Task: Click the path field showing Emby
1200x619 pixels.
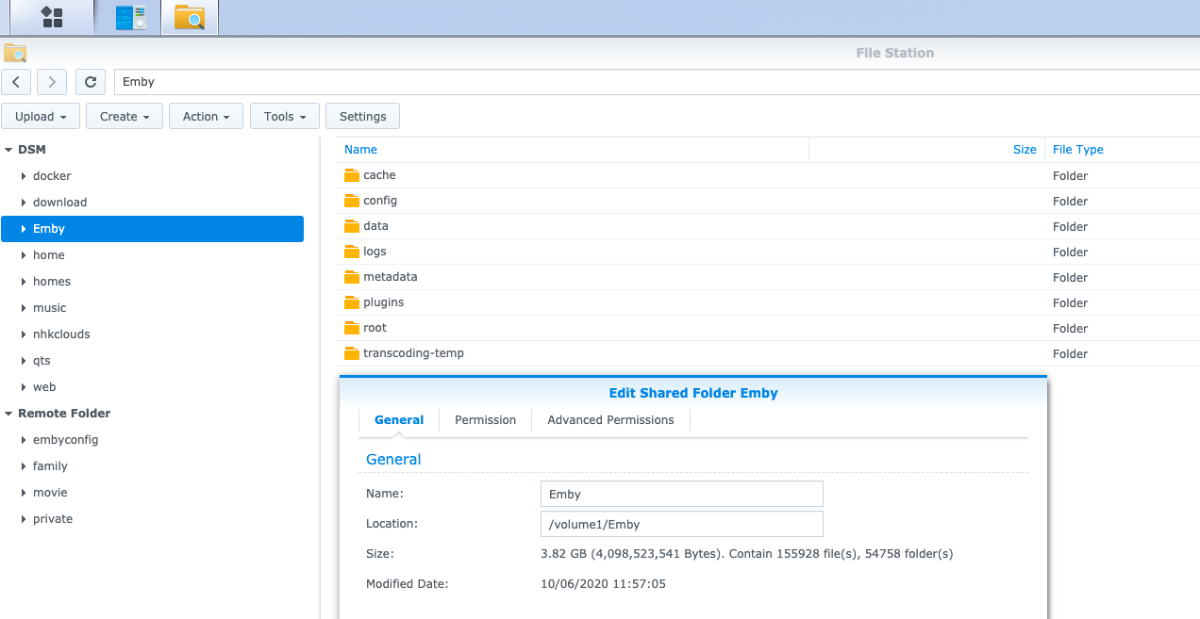Action: (x=657, y=82)
